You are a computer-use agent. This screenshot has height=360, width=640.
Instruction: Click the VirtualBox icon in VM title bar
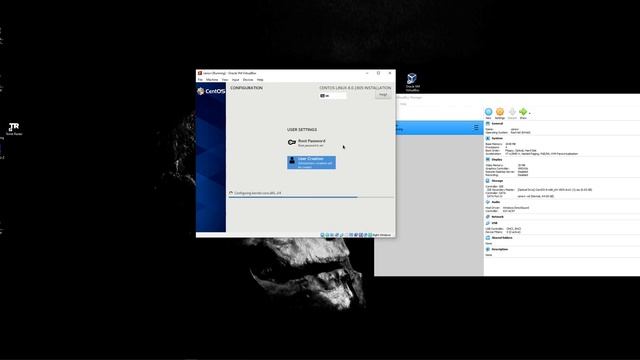point(200,73)
